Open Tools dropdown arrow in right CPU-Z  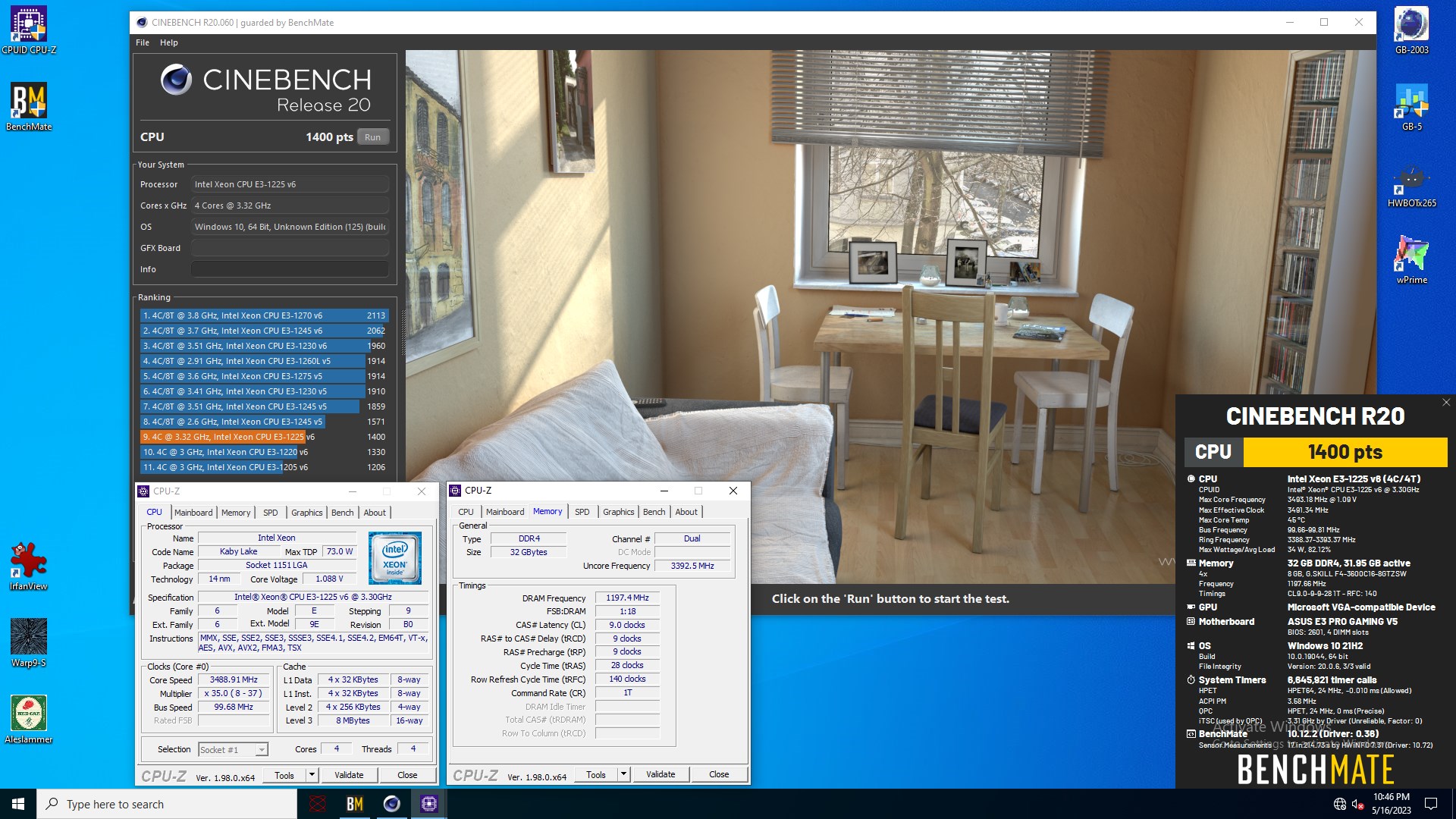(x=623, y=774)
